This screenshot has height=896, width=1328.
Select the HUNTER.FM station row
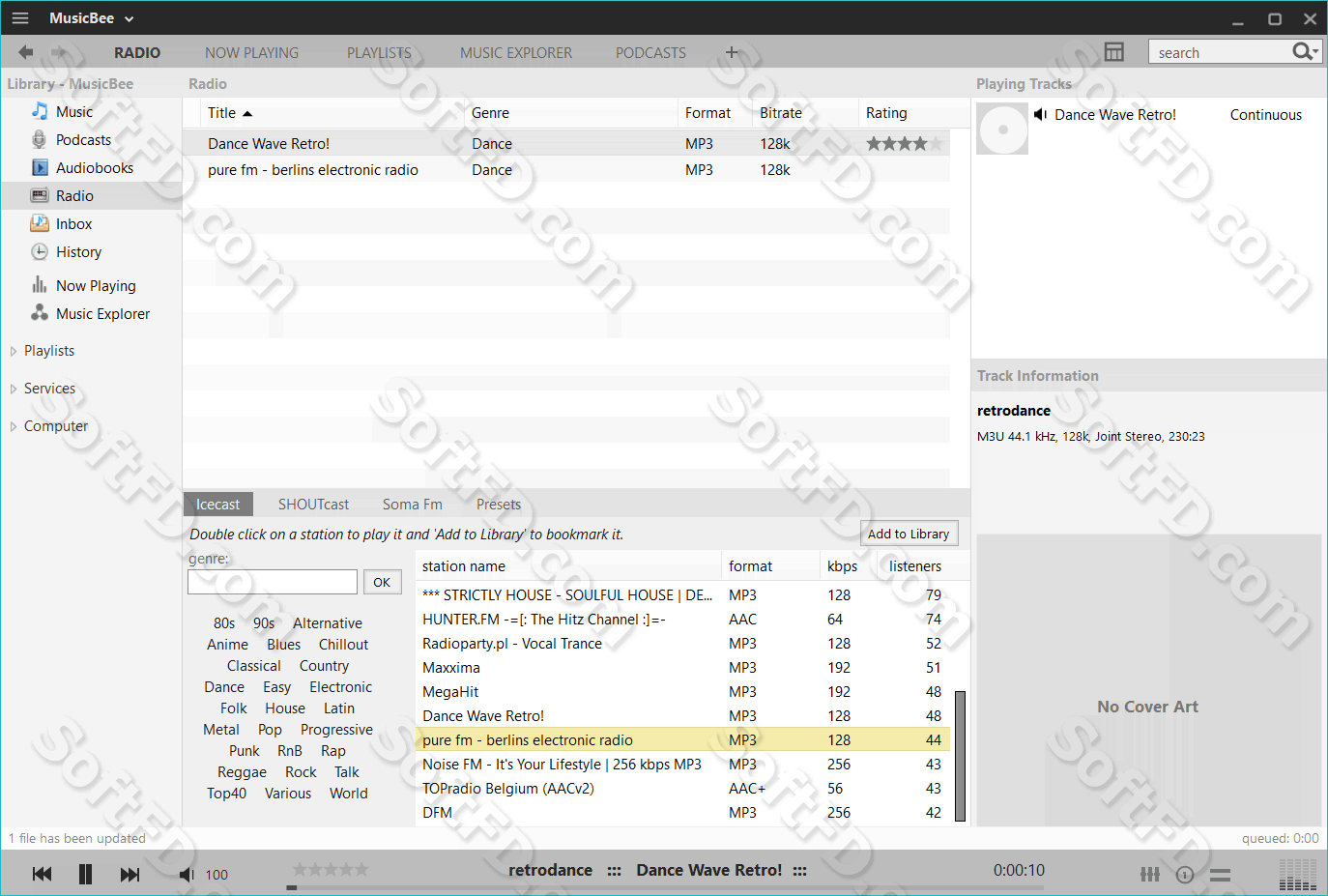(683, 620)
